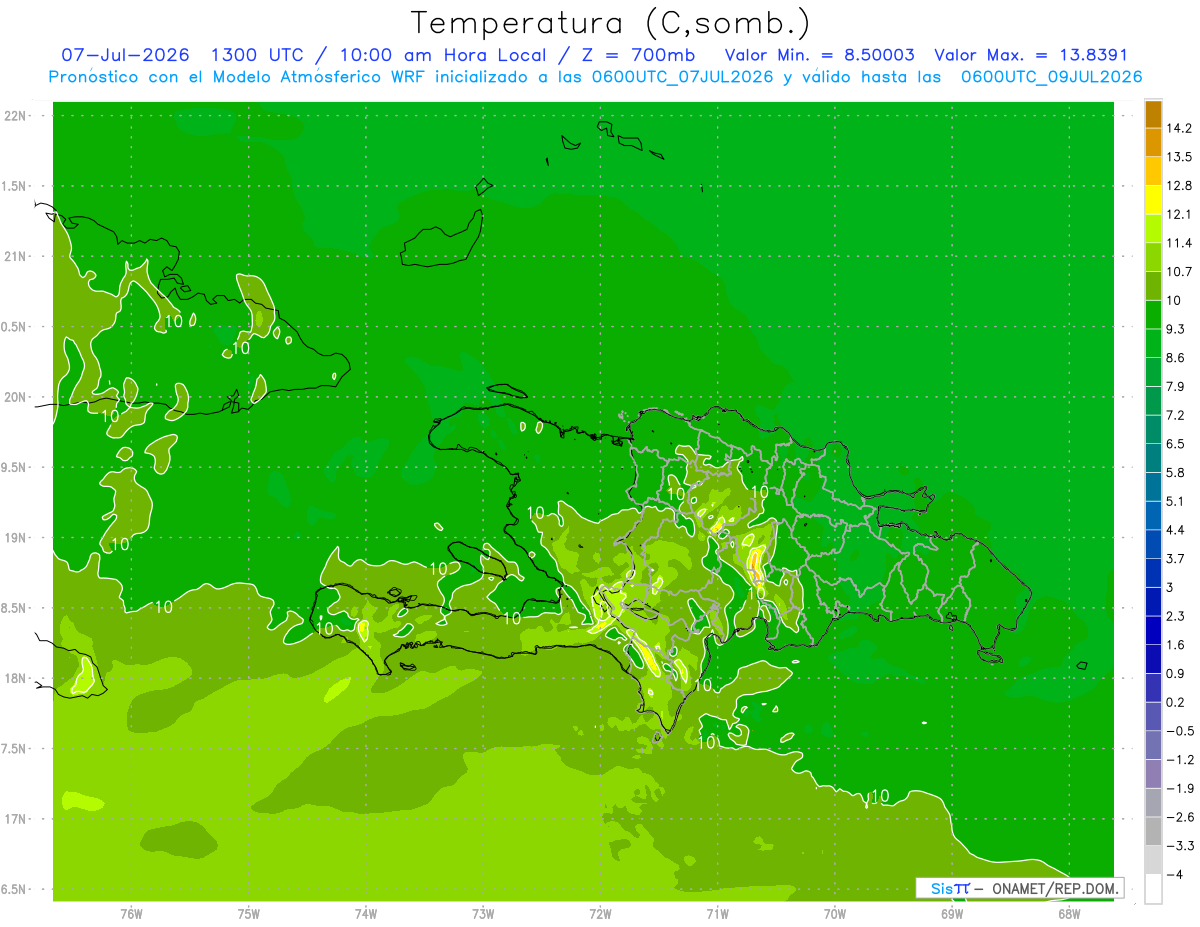Click the "20N" latitude axis label
Image resolution: width=1200 pixels, height=927 pixels.
(15, 397)
